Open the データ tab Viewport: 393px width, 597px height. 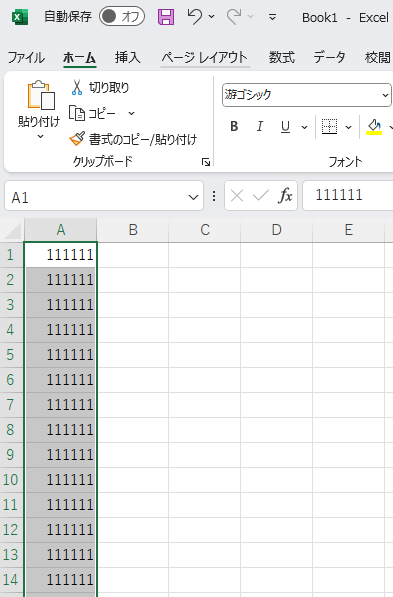click(x=329, y=57)
